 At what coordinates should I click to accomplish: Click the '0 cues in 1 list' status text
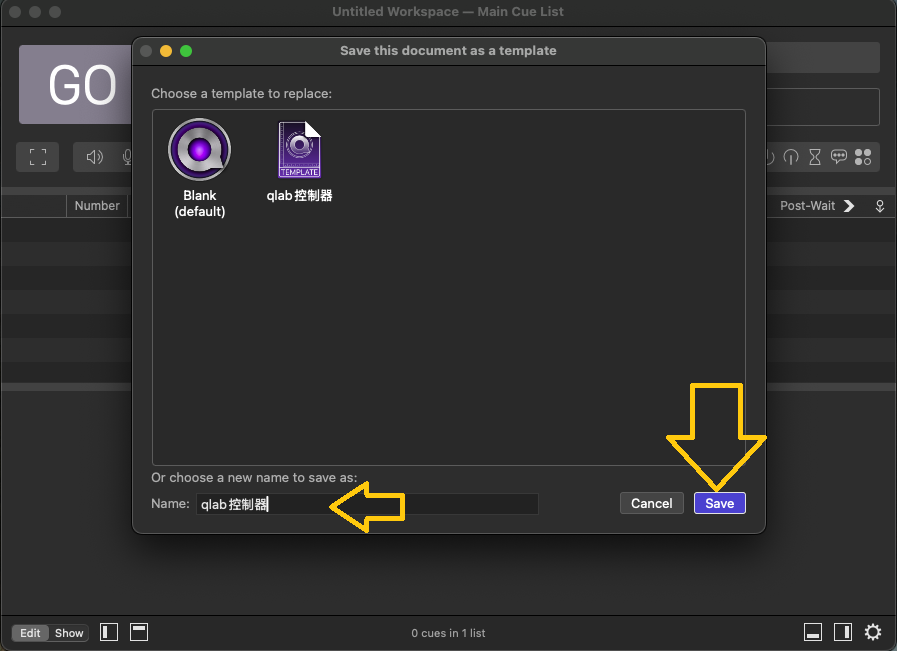pyautogui.click(x=448, y=633)
